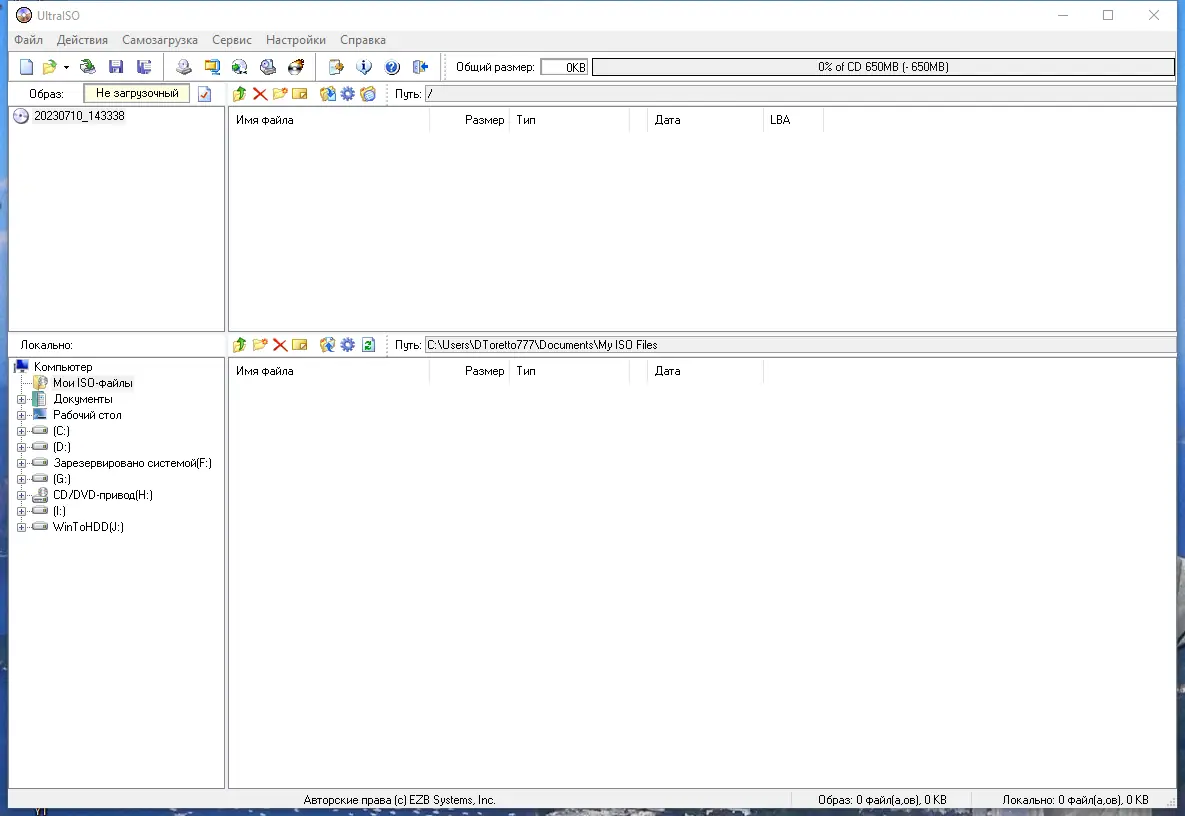Image resolution: width=1185 pixels, height=816 pixels.
Task: Open the Сервис menu
Action: pyautogui.click(x=232, y=40)
